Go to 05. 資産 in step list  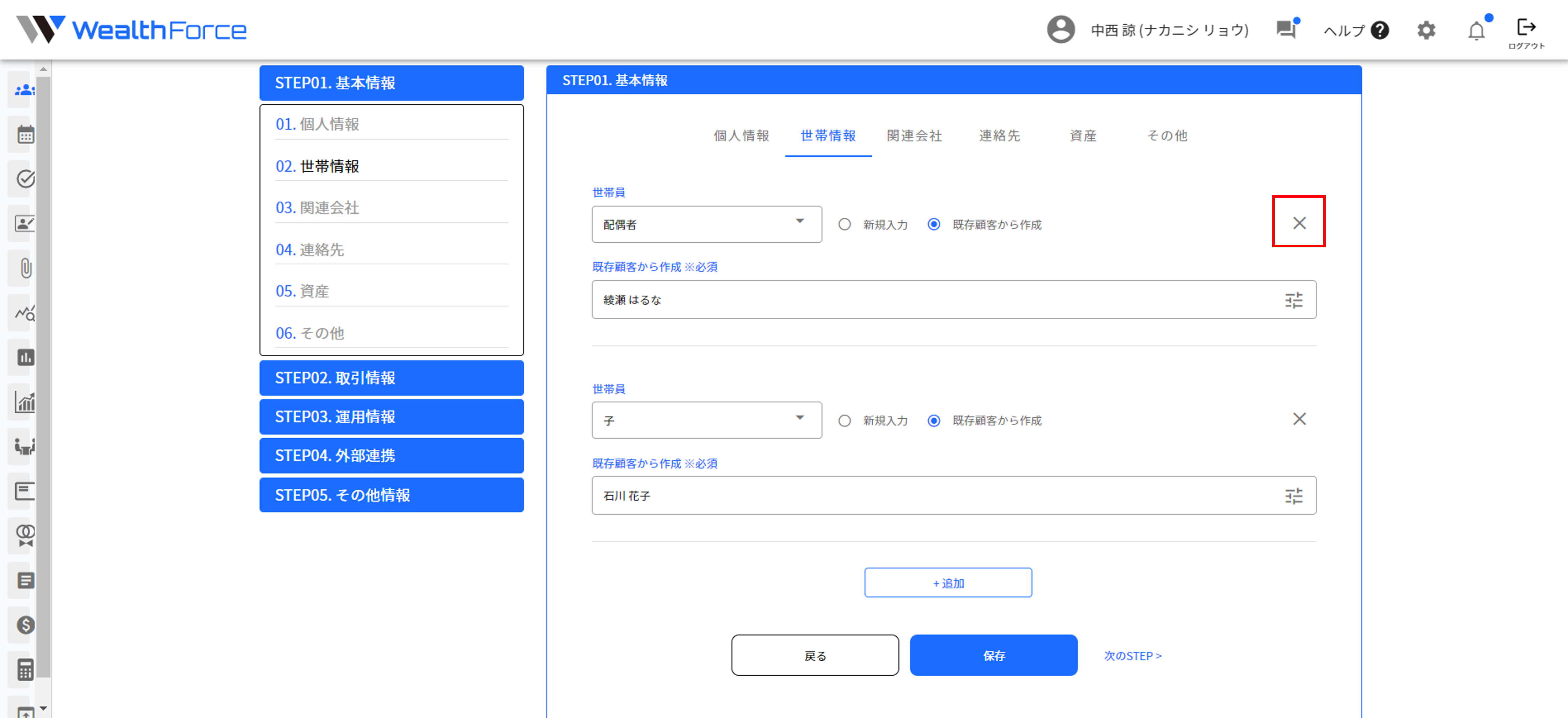coord(391,291)
